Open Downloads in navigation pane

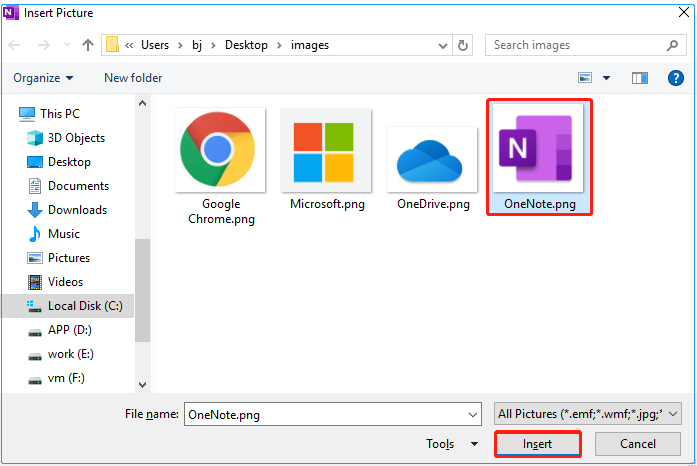tap(67, 210)
